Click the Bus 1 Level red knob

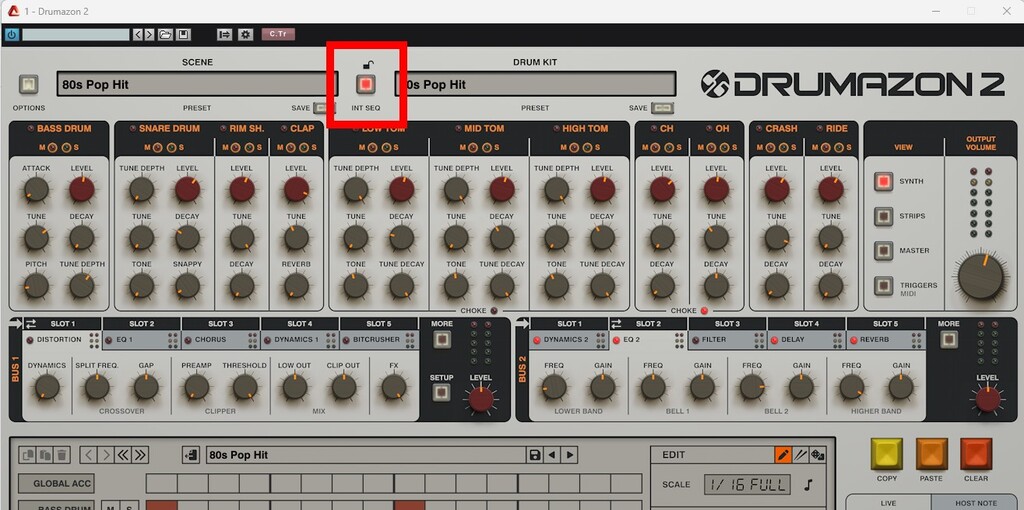click(x=481, y=398)
